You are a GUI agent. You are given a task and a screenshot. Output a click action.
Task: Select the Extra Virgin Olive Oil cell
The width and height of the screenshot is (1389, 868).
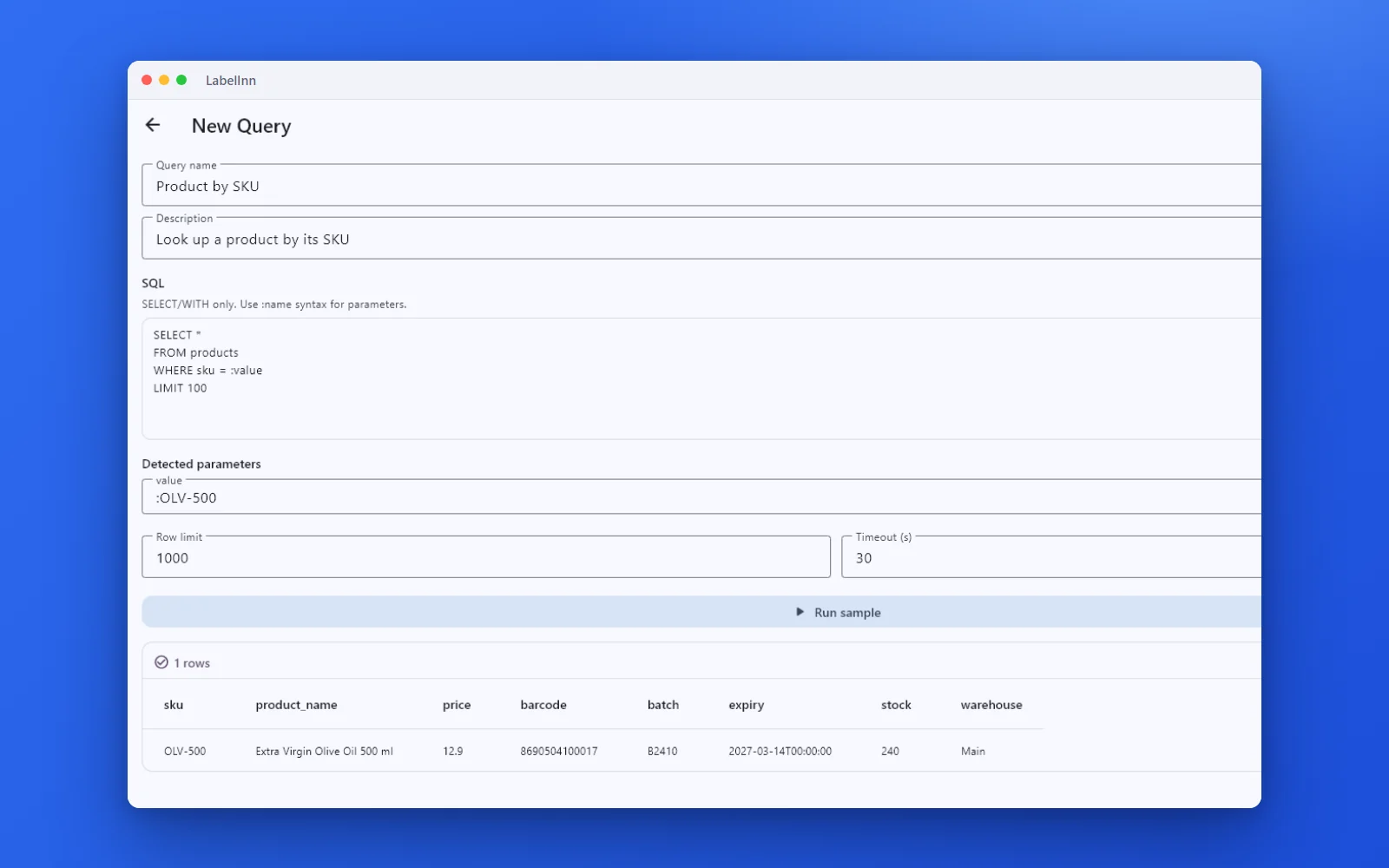pos(324,751)
